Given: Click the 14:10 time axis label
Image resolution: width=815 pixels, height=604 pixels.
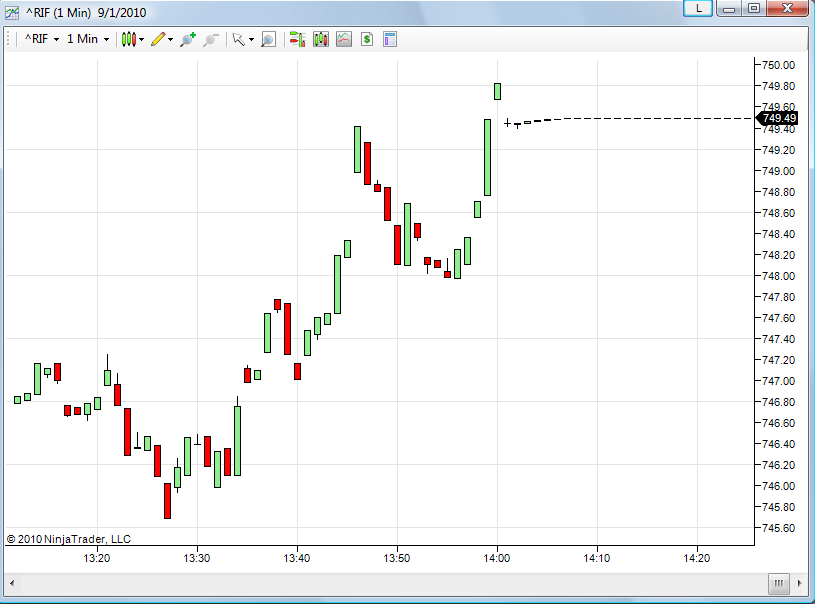Looking at the screenshot, I should coord(597,558).
